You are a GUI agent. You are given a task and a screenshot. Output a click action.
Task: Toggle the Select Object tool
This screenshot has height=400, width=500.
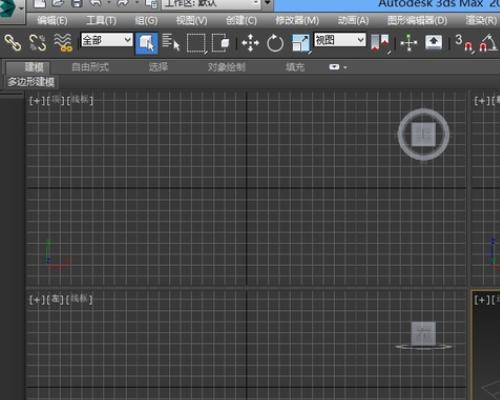point(147,43)
